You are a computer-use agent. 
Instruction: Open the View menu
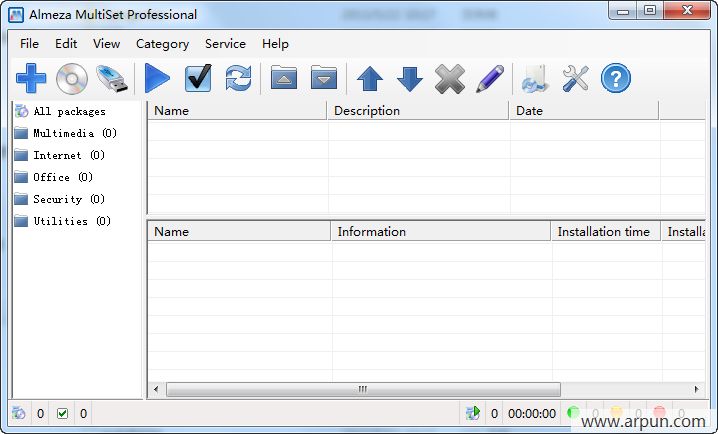point(106,44)
